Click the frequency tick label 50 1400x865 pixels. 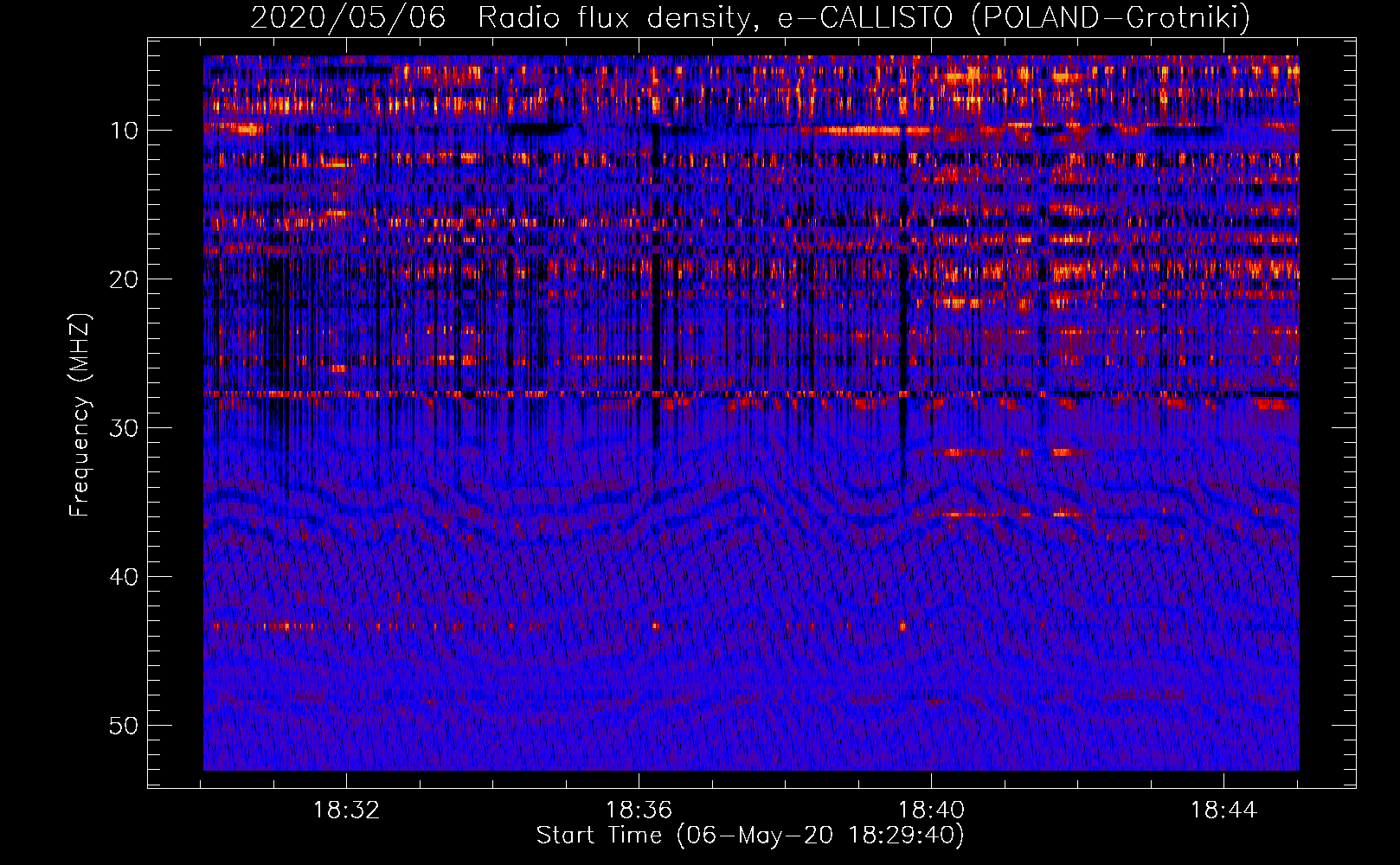[125, 726]
